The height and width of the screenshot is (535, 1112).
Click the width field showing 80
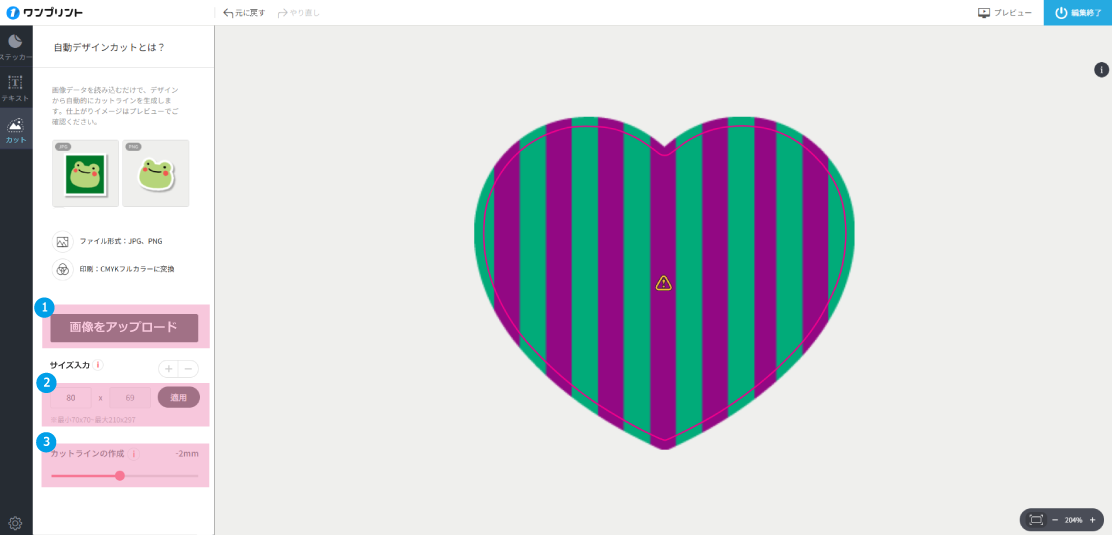pyautogui.click(x=71, y=398)
